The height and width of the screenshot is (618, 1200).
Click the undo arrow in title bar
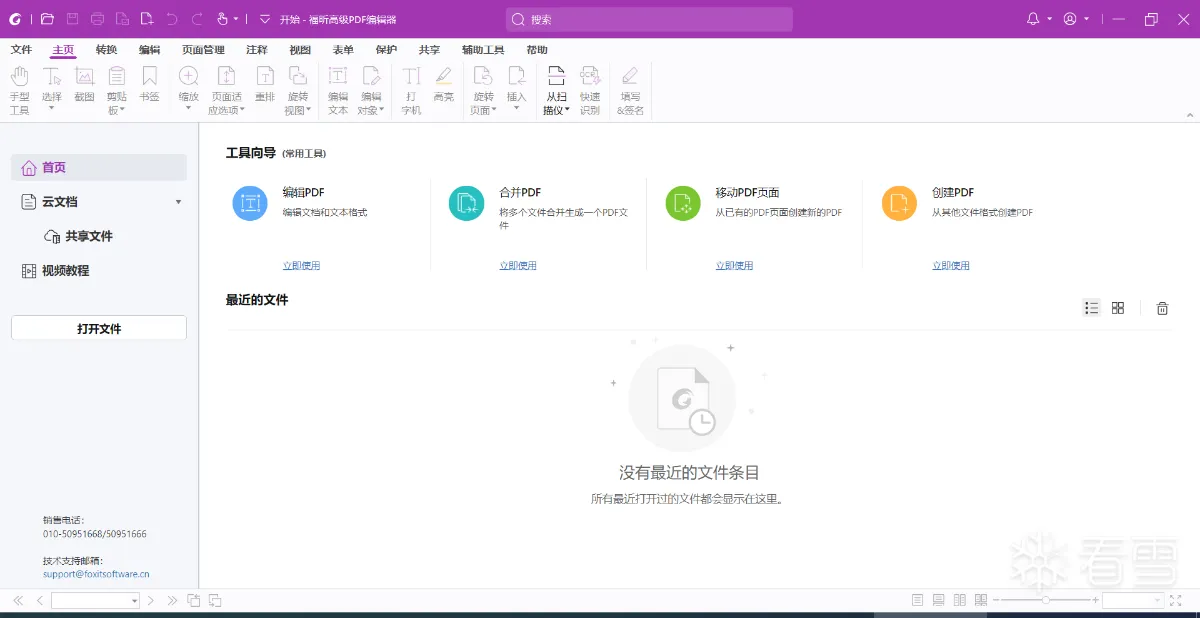[x=172, y=19]
